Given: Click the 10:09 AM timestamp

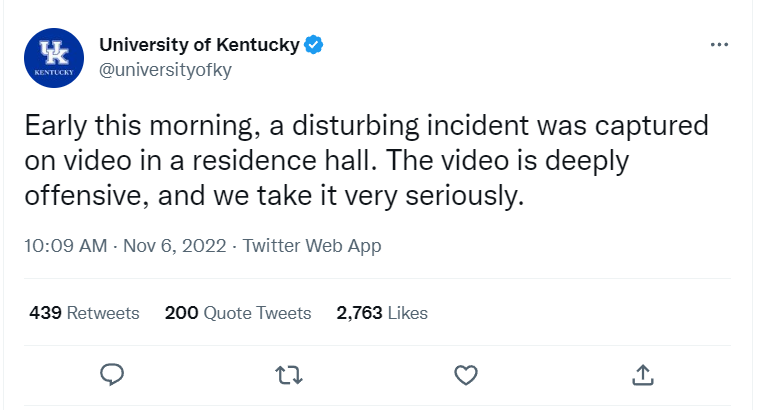Looking at the screenshot, I should click(66, 245).
